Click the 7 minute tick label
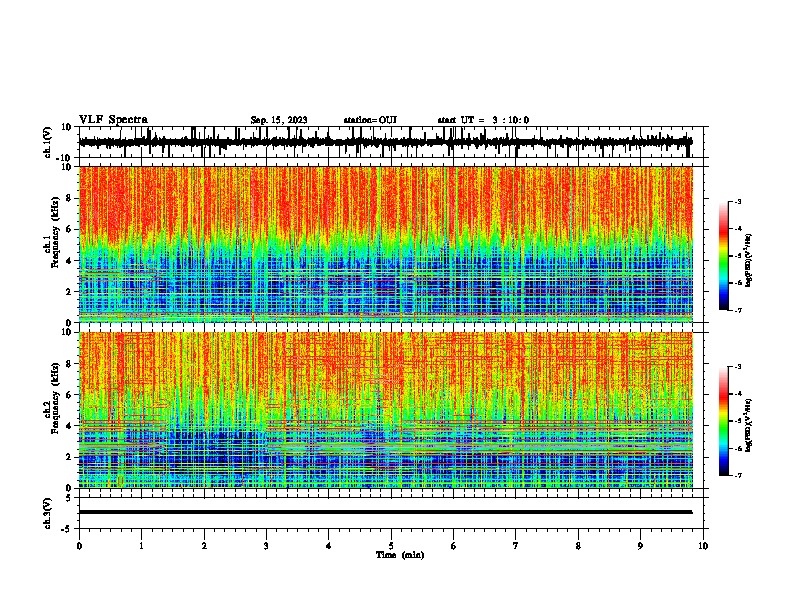This screenshot has height=612, width=792. tap(516, 546)
